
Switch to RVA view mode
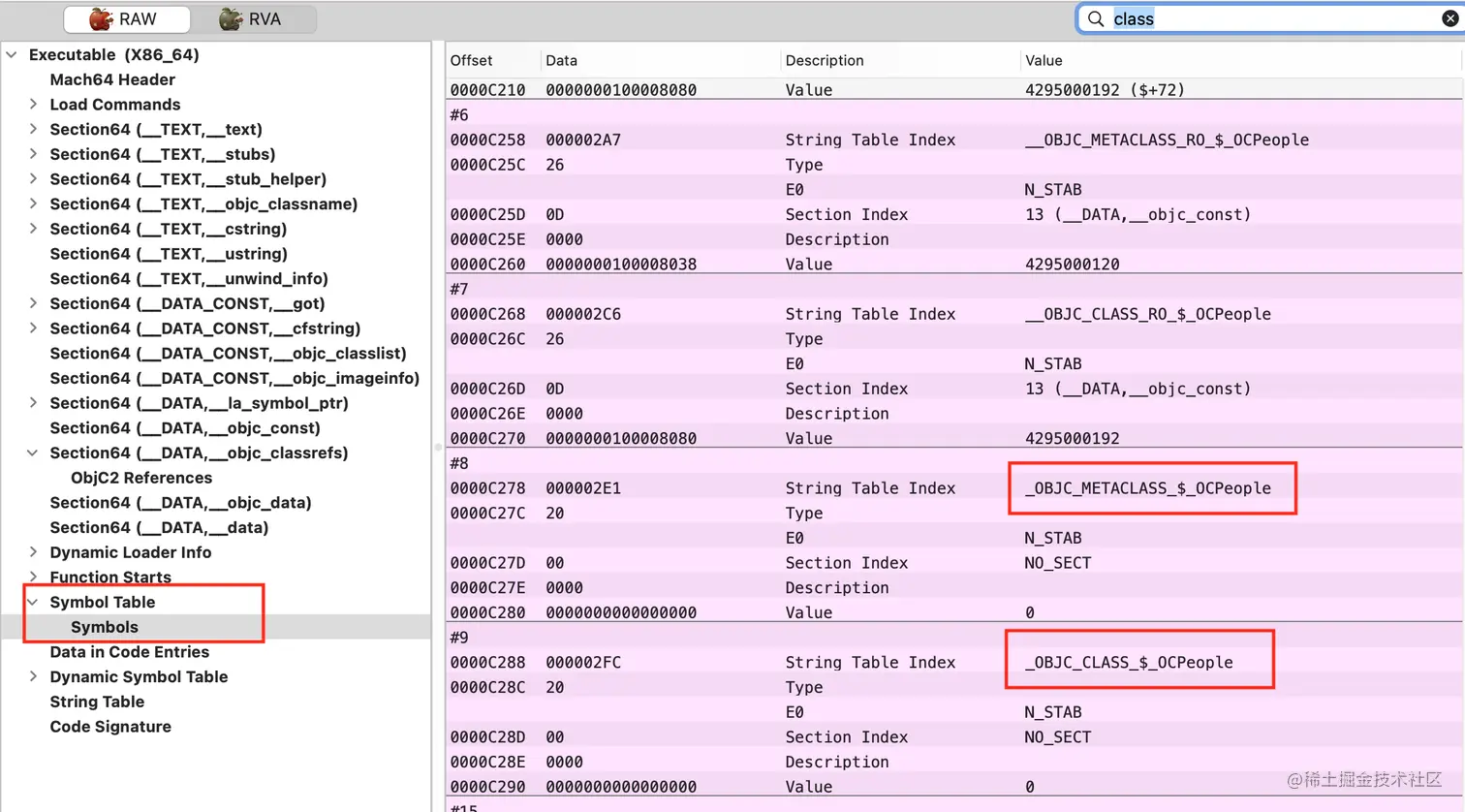[253, 18]
